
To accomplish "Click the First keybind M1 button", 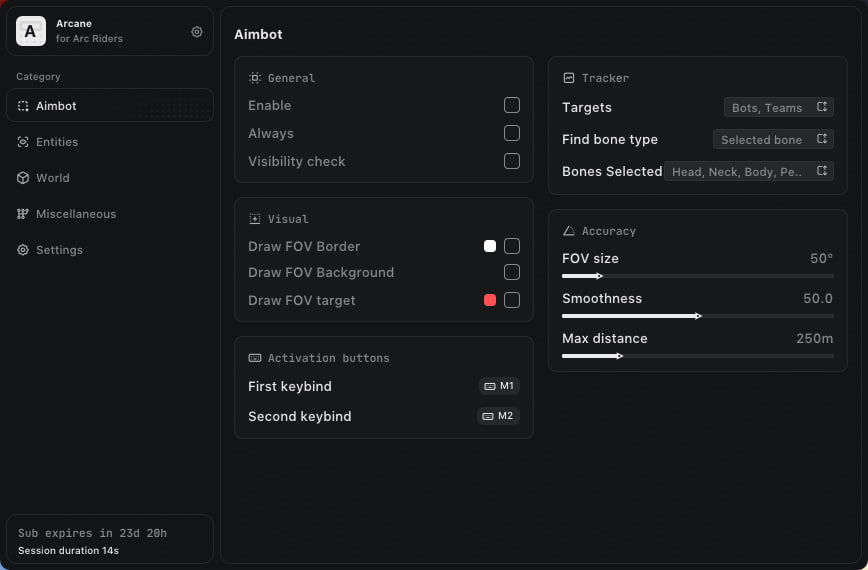I will [x=499, y=386].
